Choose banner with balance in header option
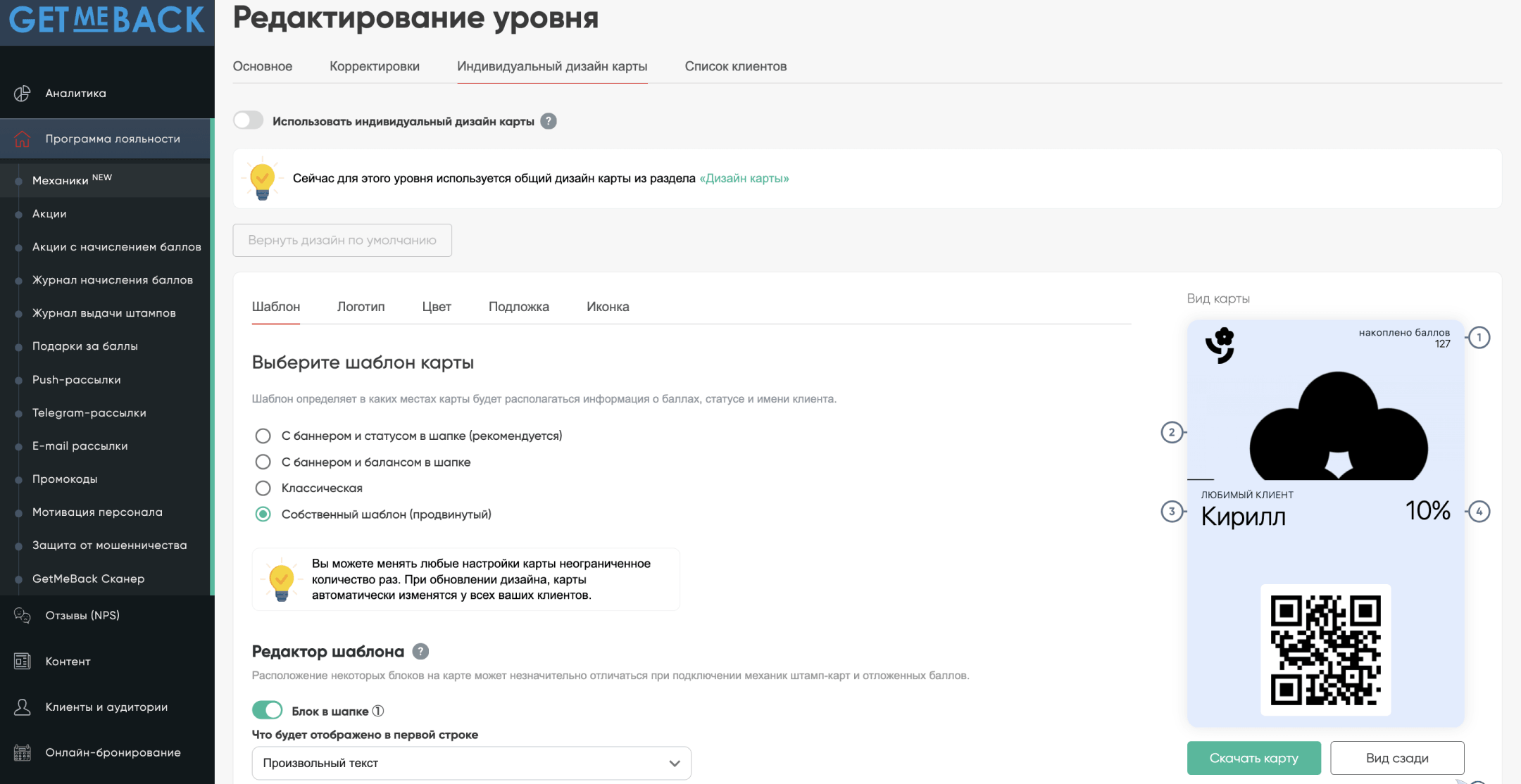The height and width of the screenshot is (784, 1521). pos(263,462)
